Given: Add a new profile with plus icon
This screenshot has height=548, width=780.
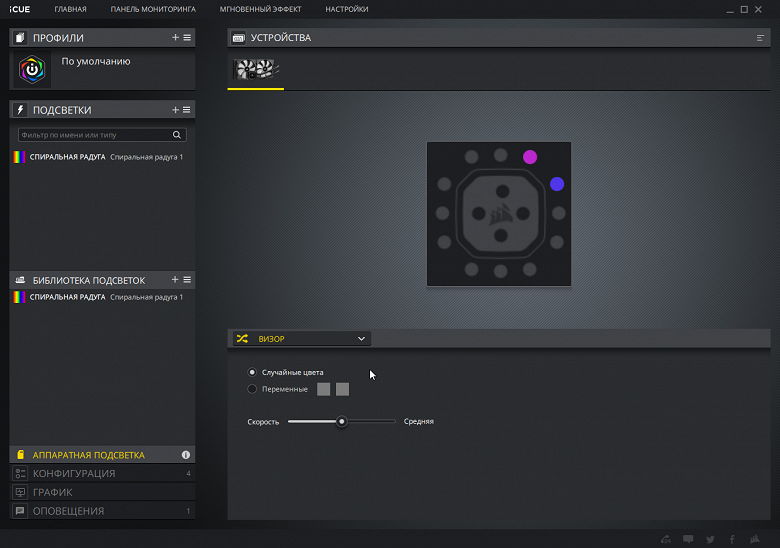Looking at the screenshot, I should (x=175, y=37).
